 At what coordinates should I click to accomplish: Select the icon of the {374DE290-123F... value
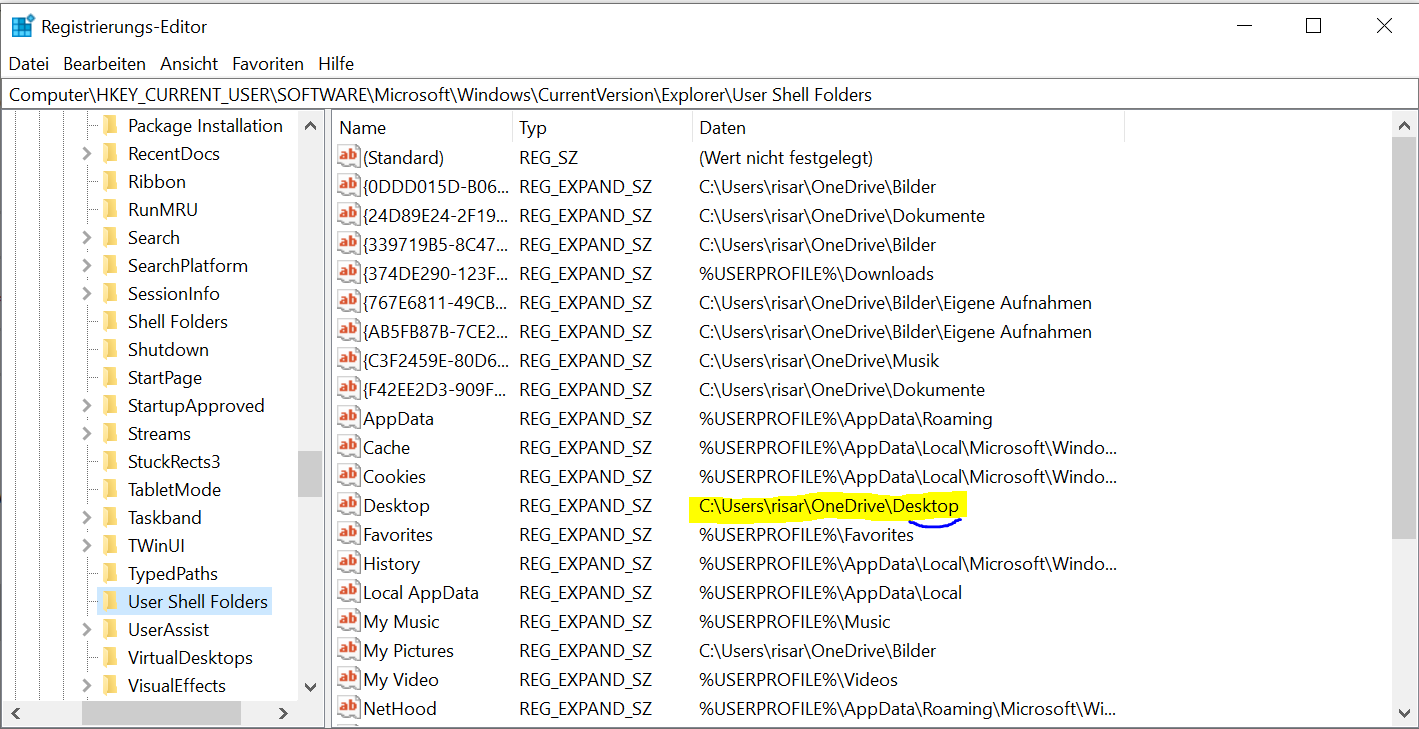click(x=348, y=273)
